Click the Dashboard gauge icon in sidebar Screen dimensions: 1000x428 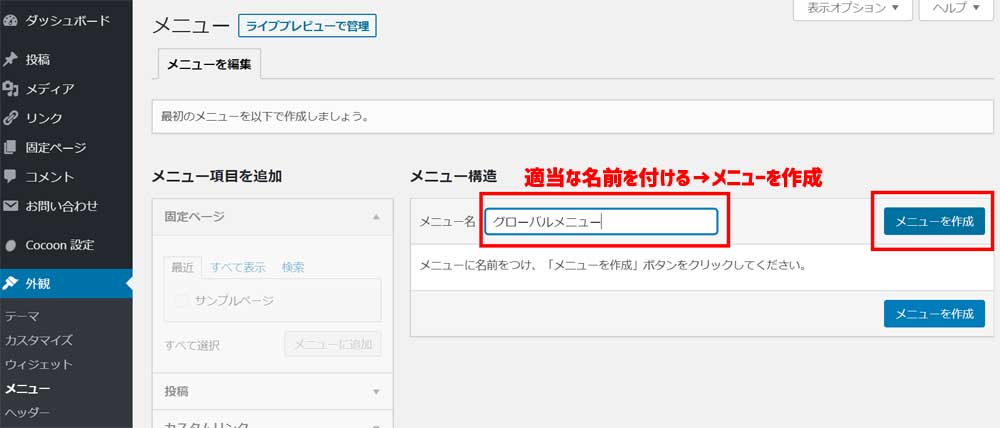tap(11, 20)
